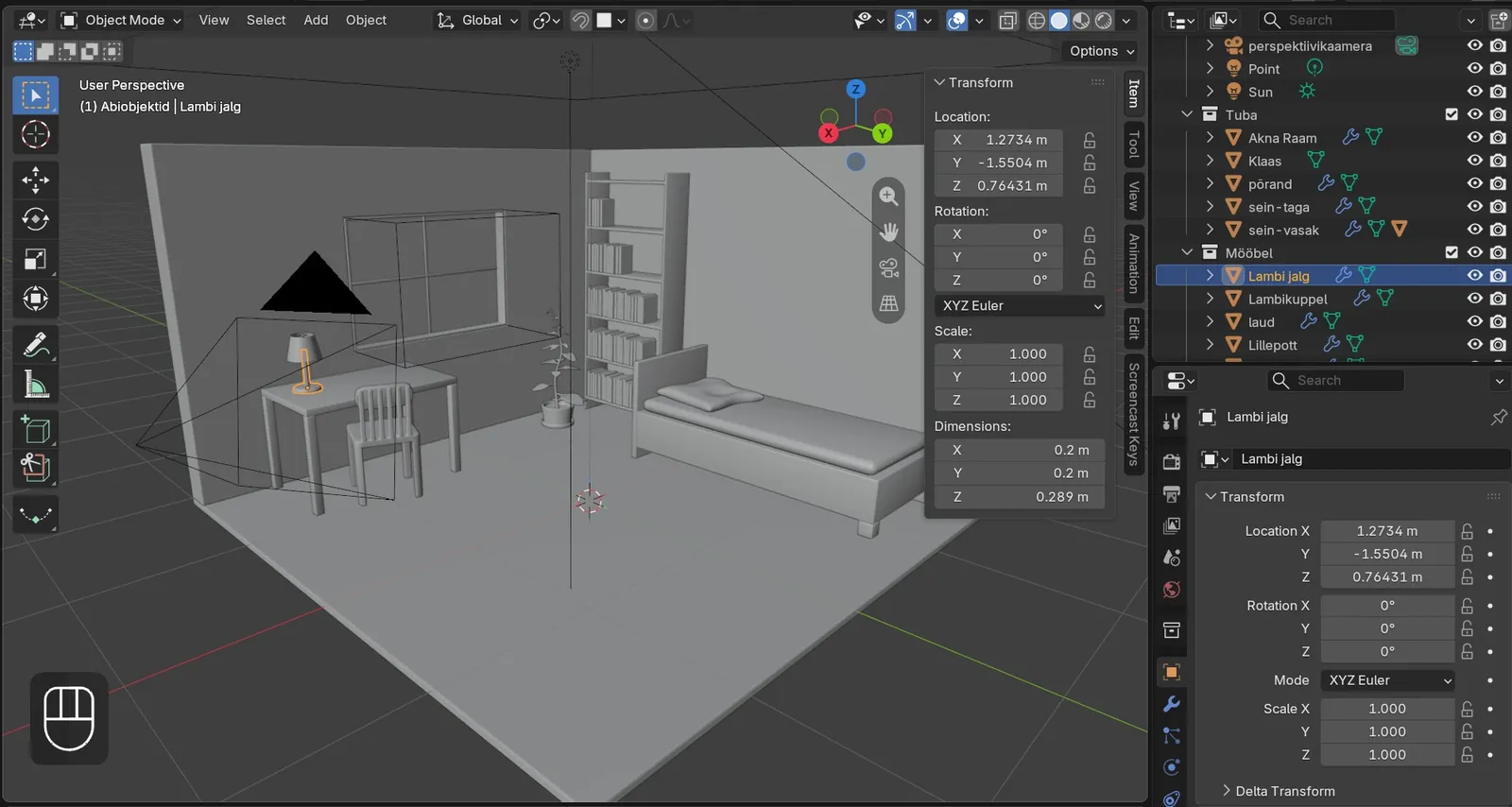Uncheck the Mööbel collection checkbox
Image resolution: width=1512 pixels, height=807 pixels.
point(1452,252)
